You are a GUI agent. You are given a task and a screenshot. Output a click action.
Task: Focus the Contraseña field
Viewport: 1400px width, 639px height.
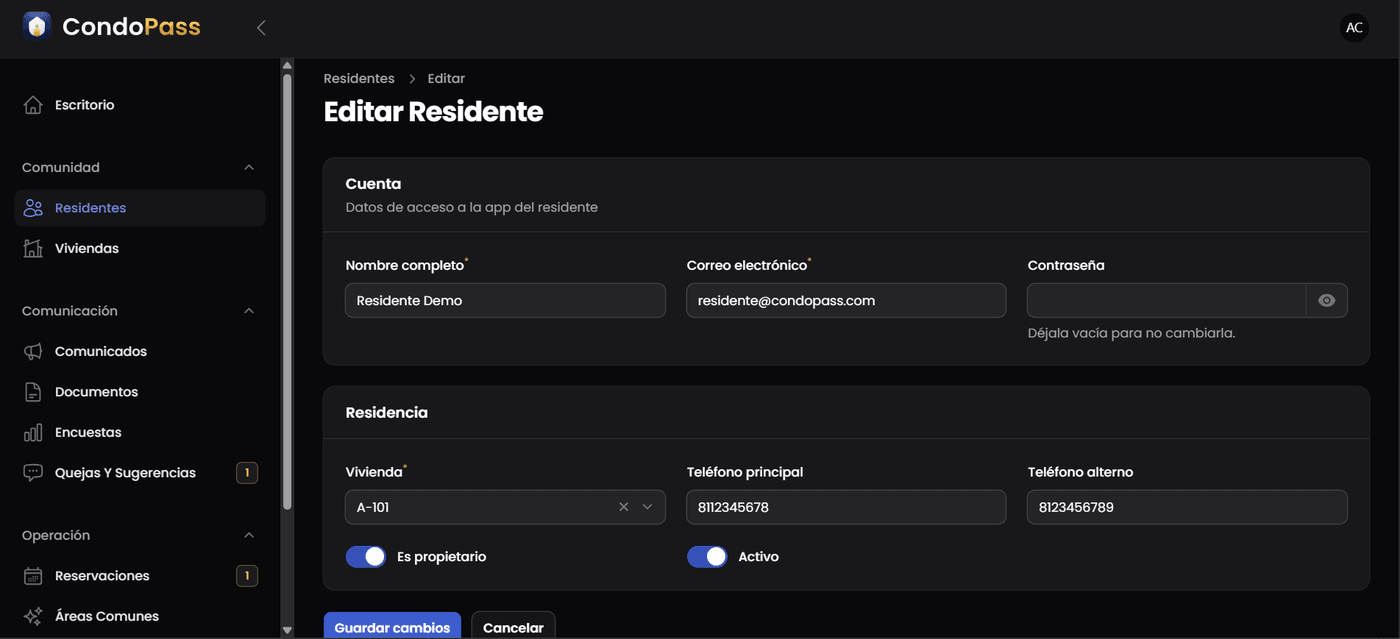coord(1166,300)
